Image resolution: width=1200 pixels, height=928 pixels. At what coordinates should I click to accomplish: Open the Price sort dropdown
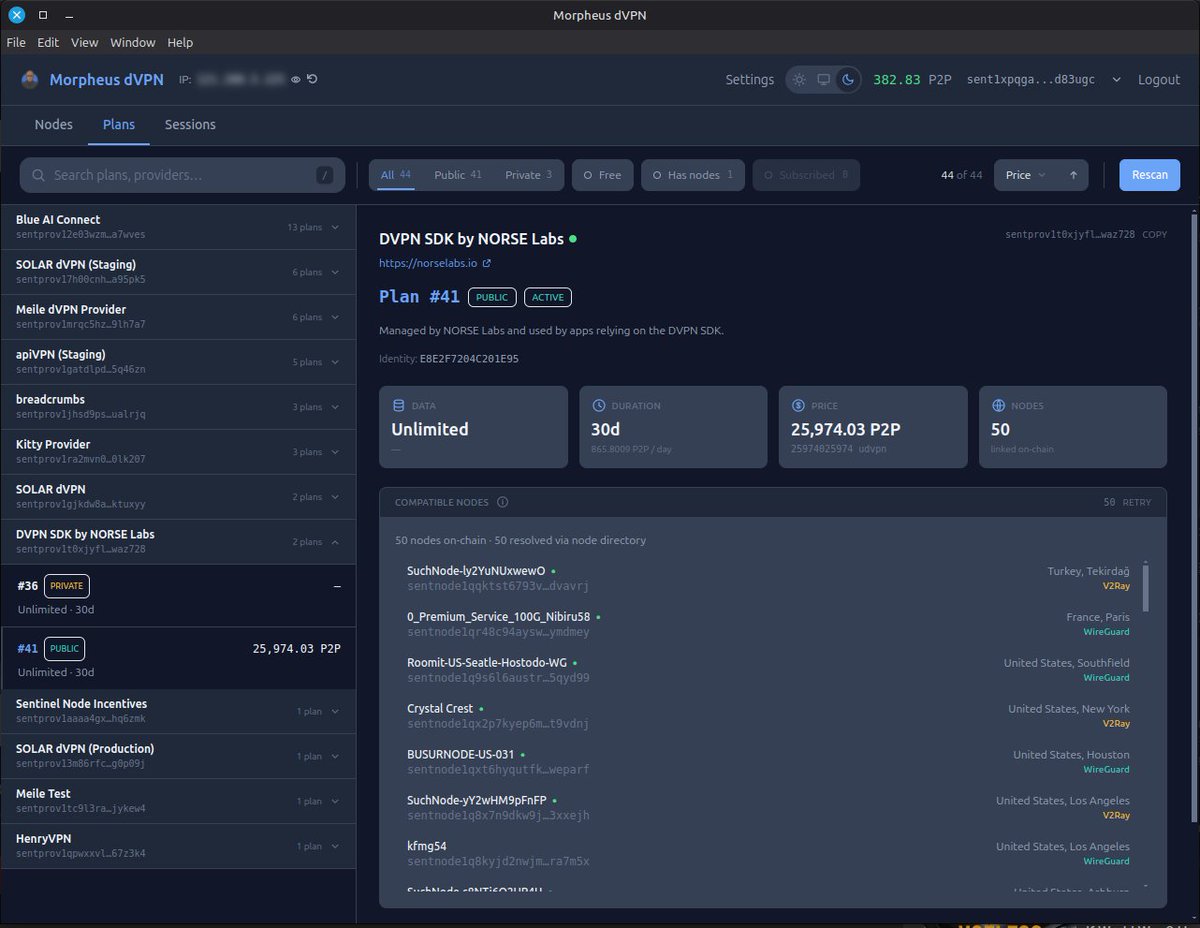tap(1025, 175)
